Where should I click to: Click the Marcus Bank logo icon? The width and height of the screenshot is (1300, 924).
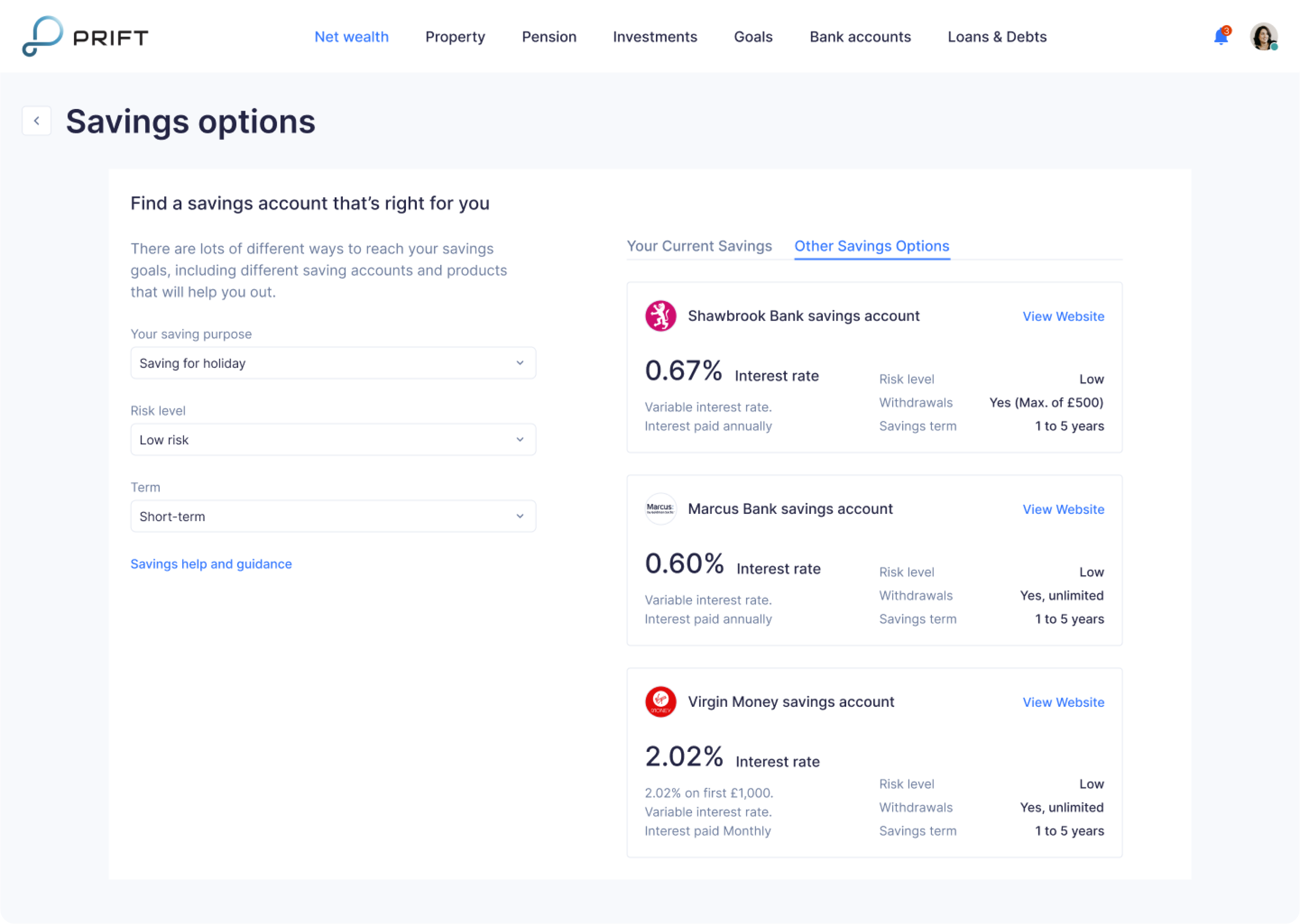(660, 509)
